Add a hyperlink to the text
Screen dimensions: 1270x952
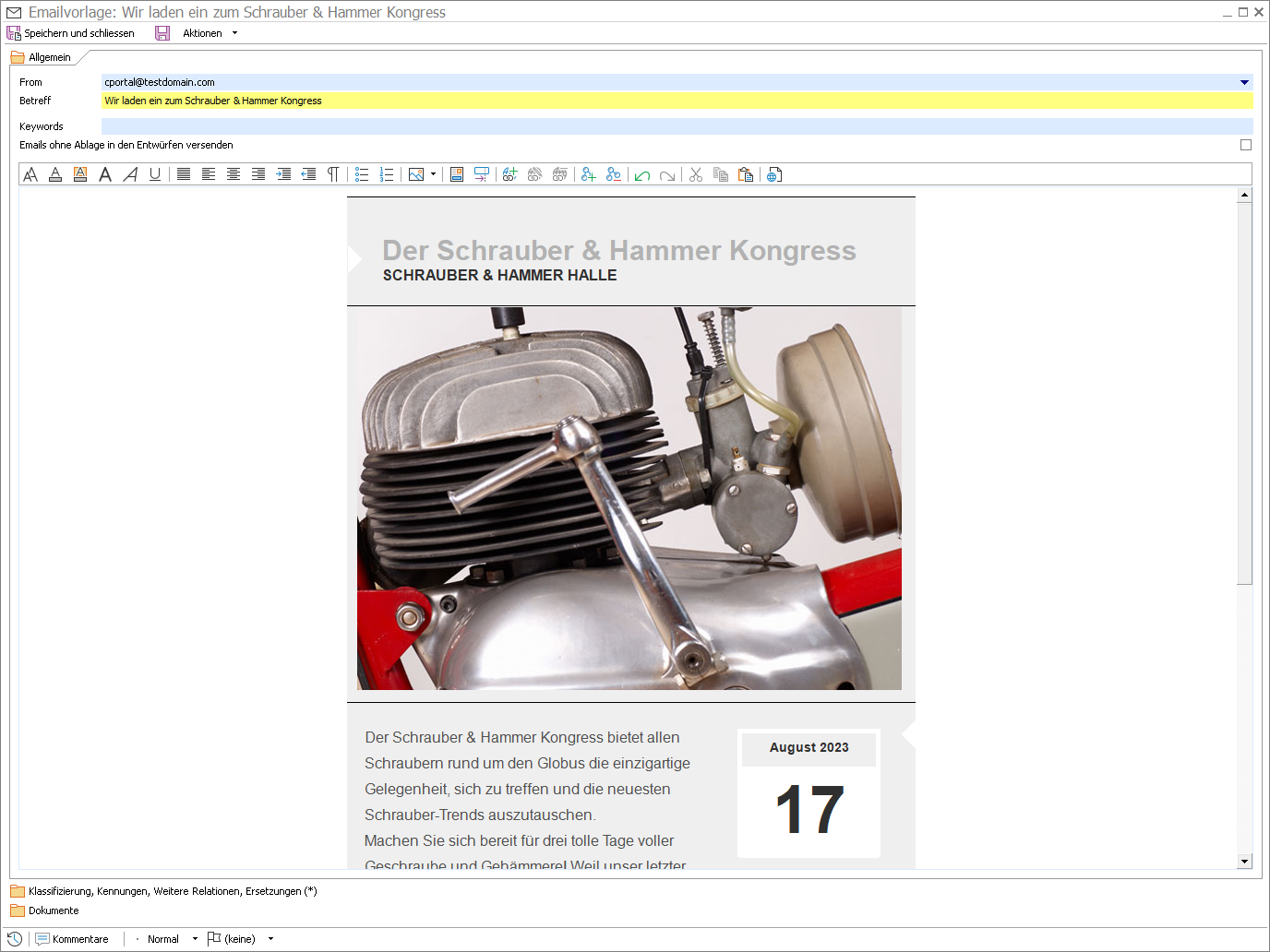point(509,174)
